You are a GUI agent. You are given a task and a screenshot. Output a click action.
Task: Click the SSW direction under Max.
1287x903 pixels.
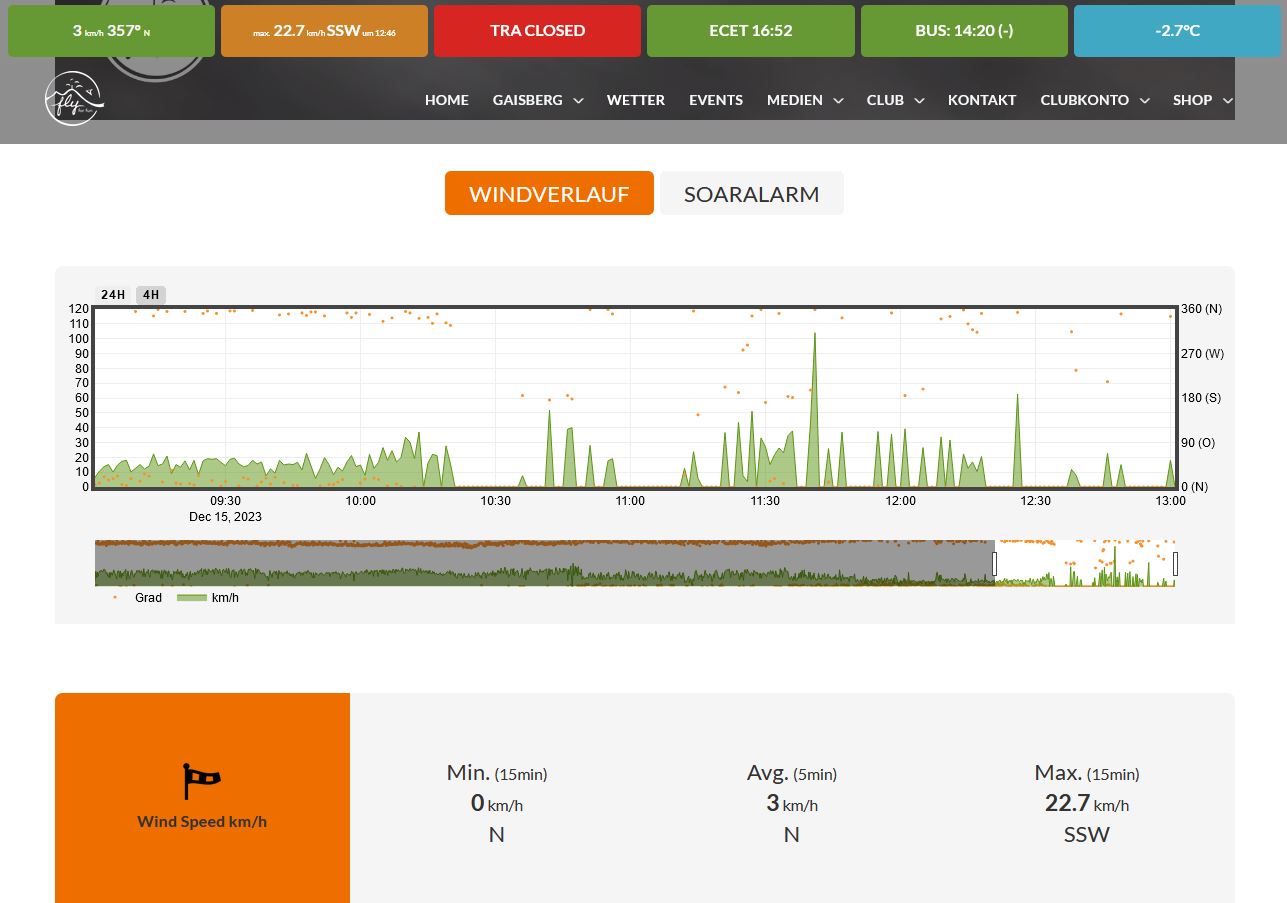click(1086, 835)
